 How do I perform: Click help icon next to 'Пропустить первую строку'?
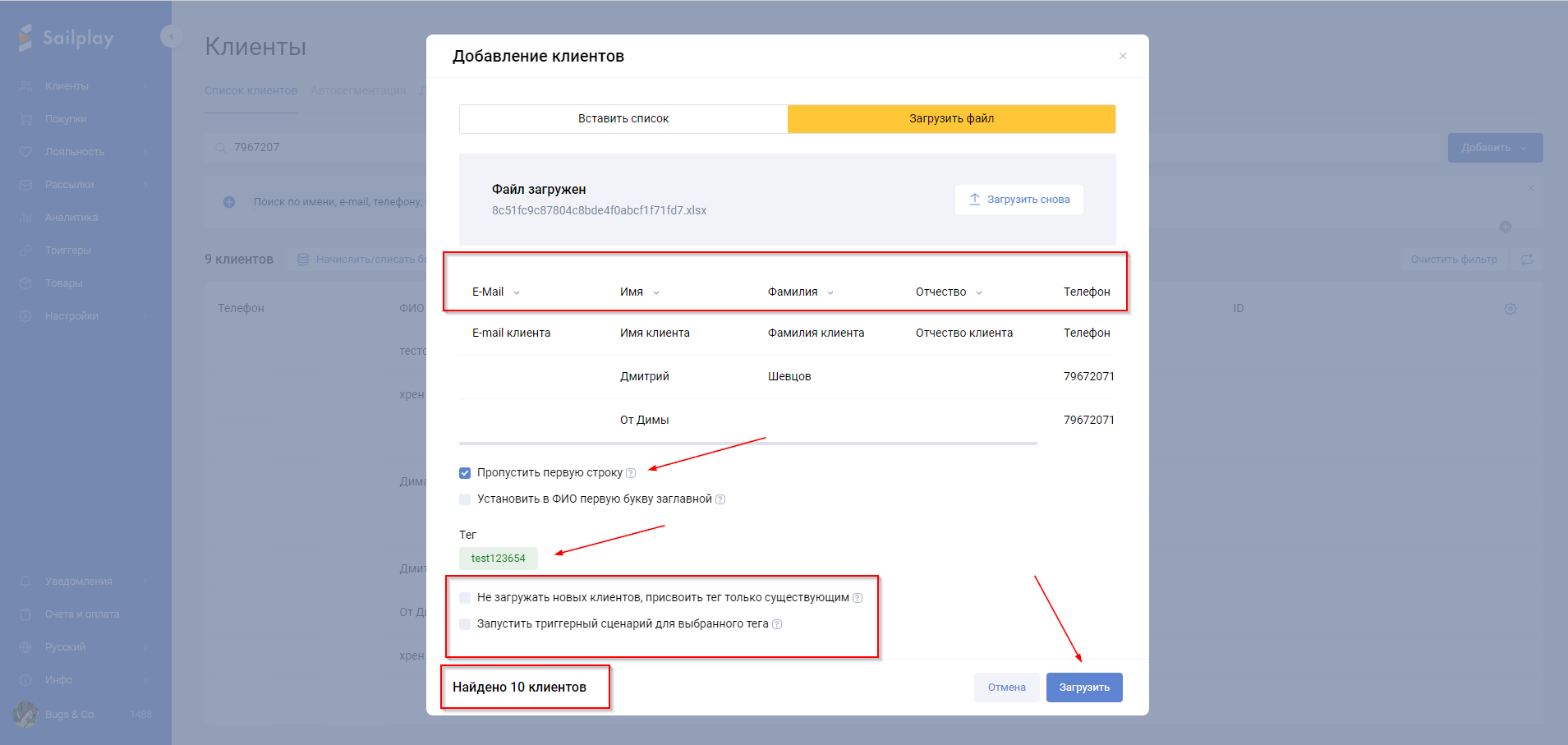[x=631, y=473]
